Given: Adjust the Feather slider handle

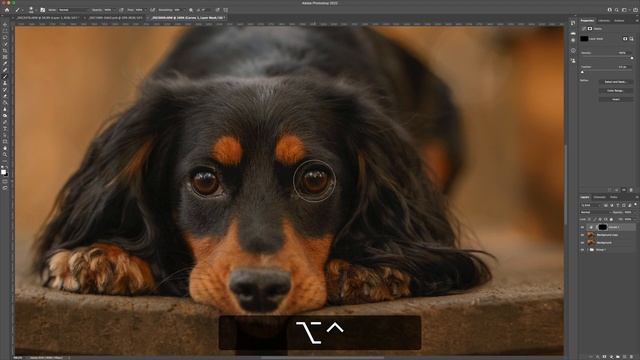Looking at the screenshot, I should (x=582, y=72).
